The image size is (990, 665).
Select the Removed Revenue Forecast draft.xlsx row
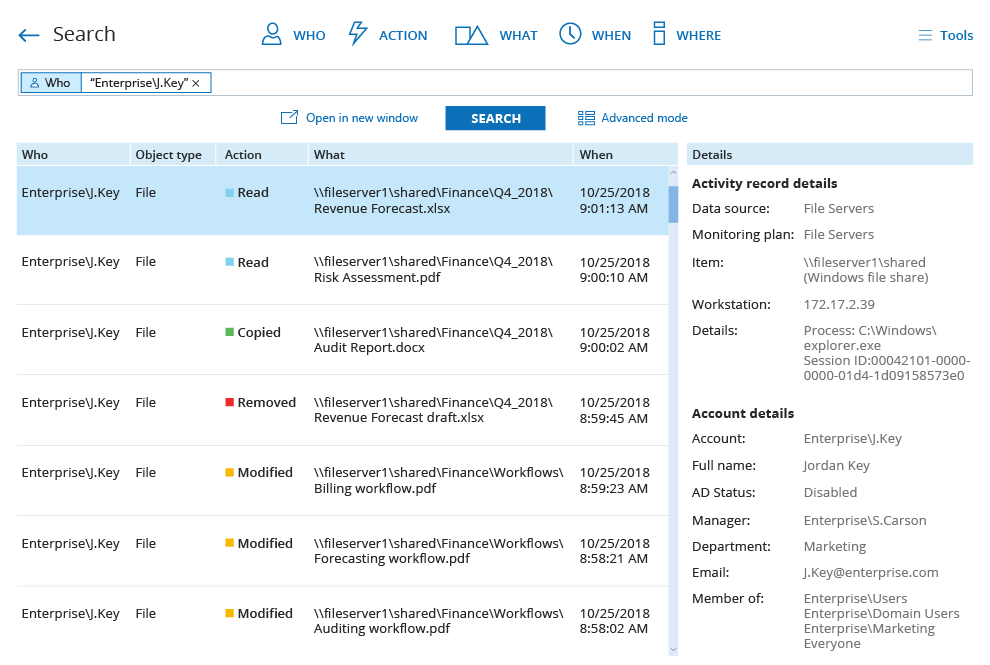(x=342, y=410)
